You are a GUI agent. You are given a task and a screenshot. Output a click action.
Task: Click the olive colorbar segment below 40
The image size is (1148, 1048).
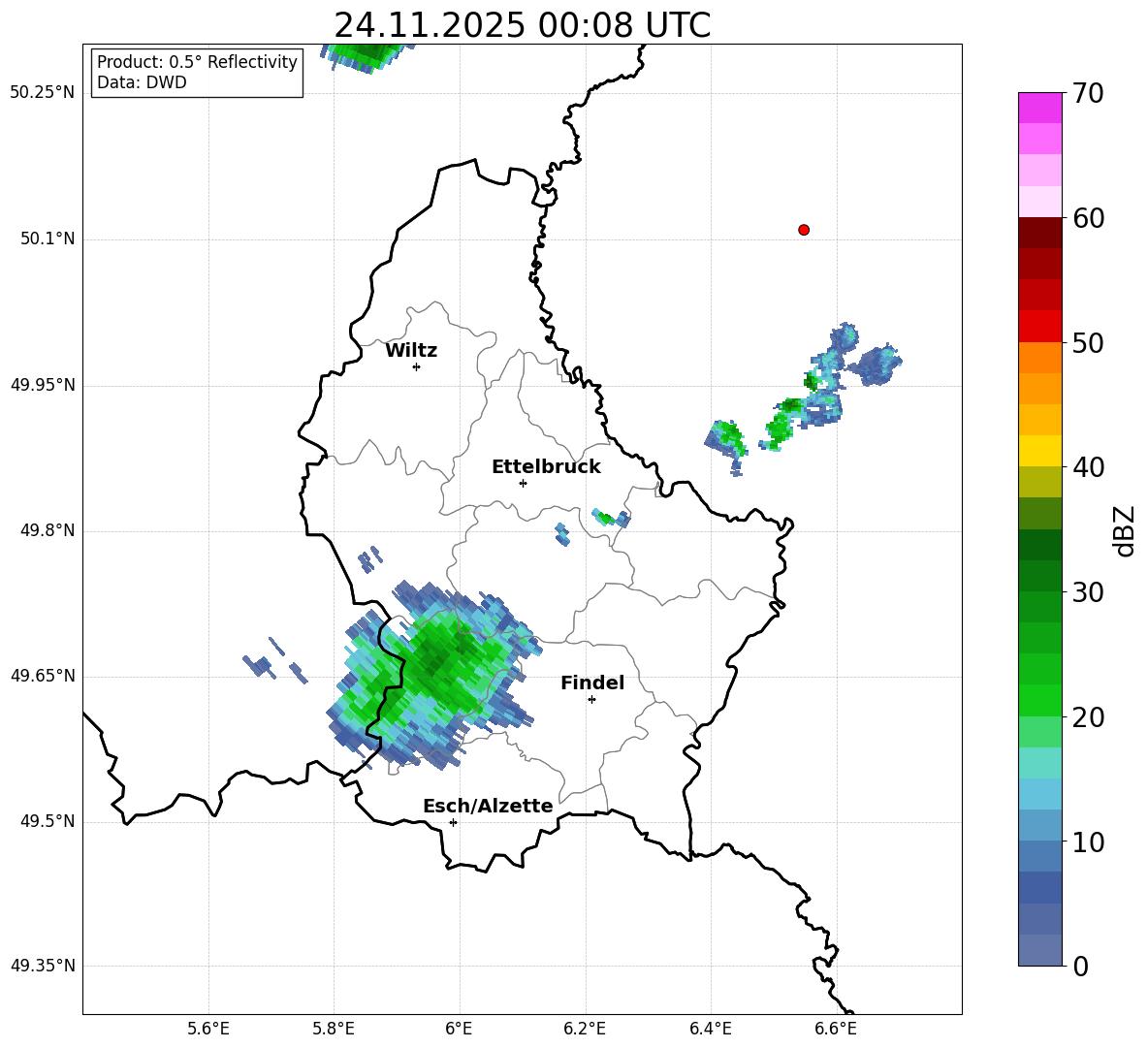[x=1039, y=482]
